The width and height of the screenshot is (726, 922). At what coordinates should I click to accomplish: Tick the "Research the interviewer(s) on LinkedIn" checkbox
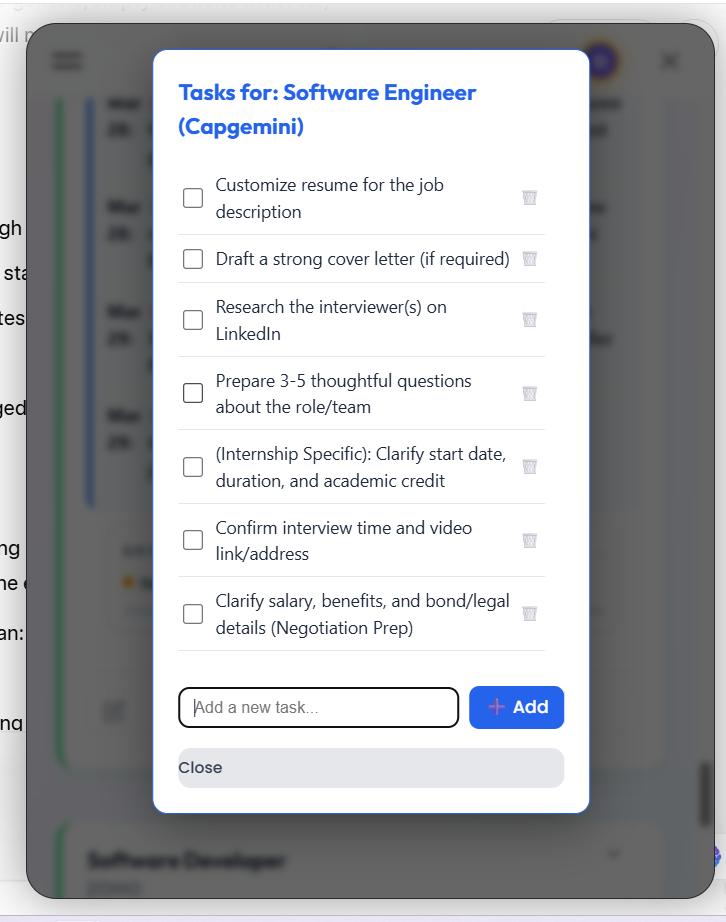[192, 319]
